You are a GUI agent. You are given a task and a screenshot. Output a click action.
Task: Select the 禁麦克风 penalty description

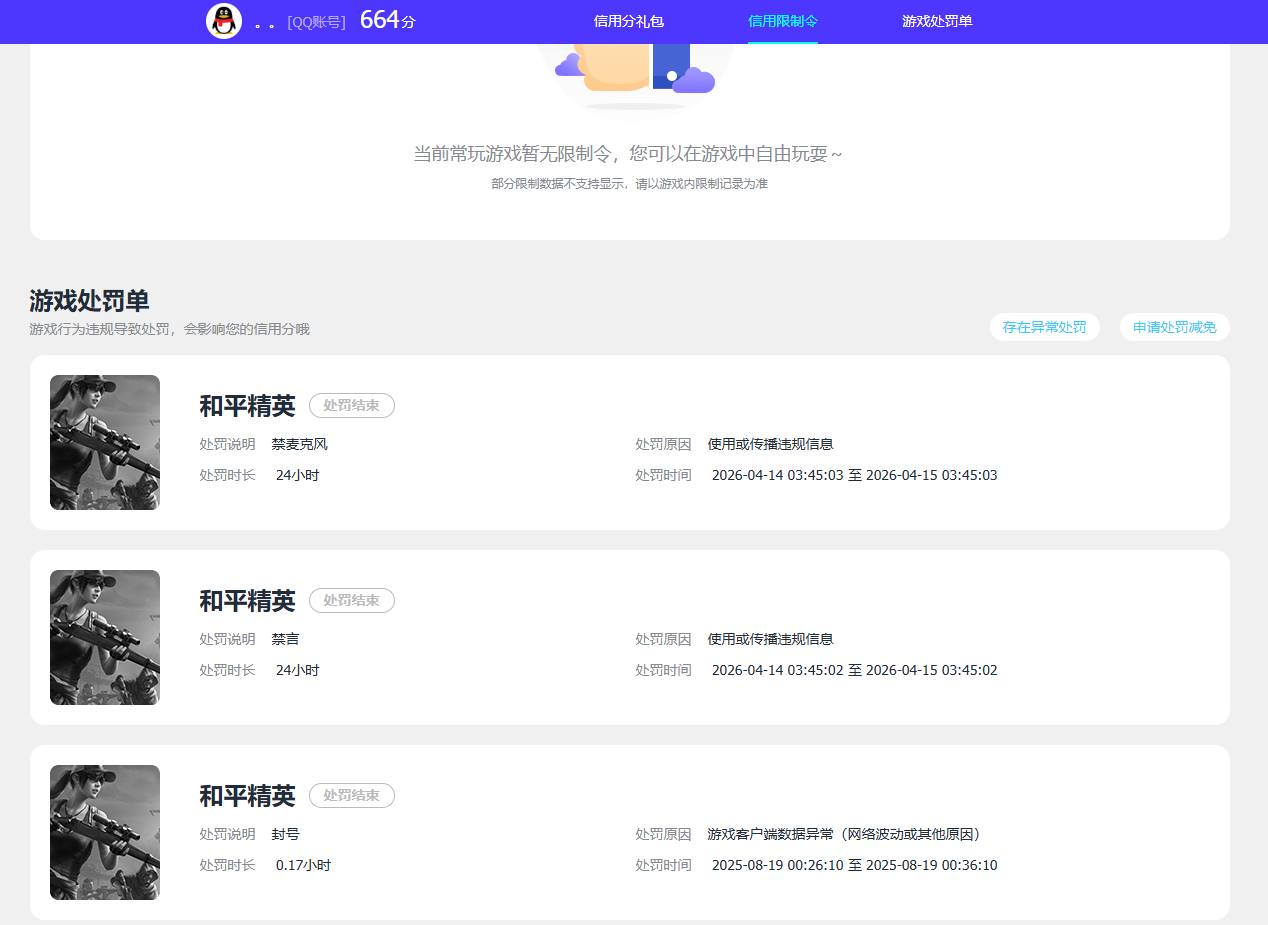pos(299,444)
